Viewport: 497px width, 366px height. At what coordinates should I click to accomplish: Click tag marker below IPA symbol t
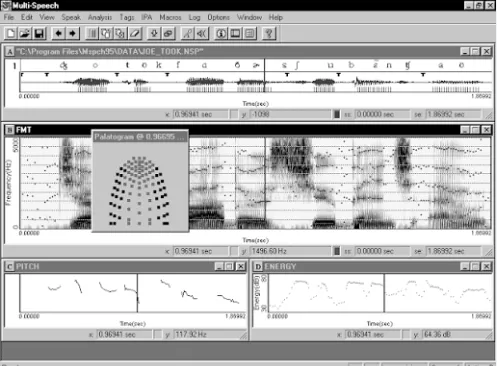117,75
